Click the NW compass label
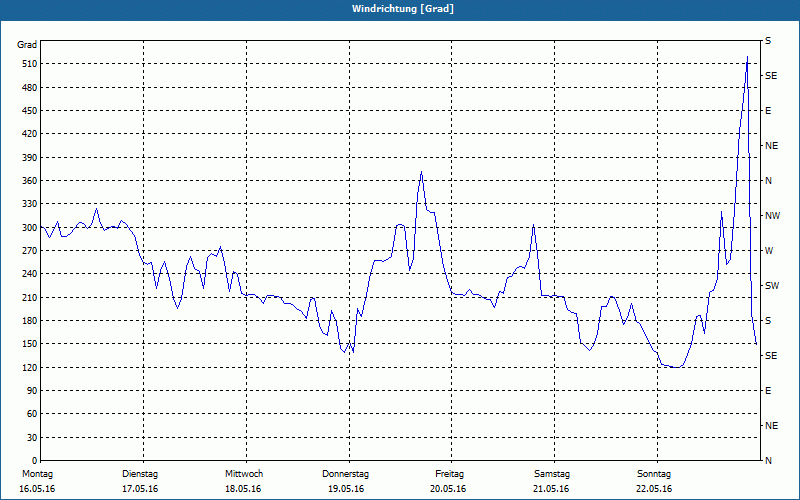800x500 pixels. 772,216
